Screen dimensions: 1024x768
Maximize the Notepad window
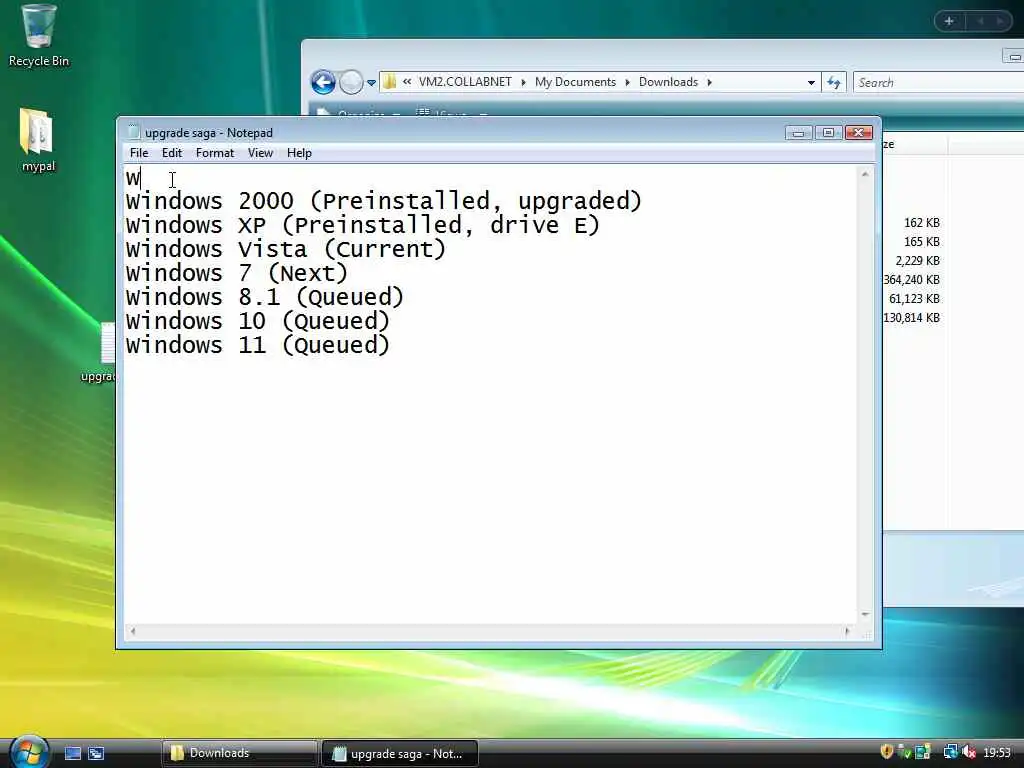[828, 133]
